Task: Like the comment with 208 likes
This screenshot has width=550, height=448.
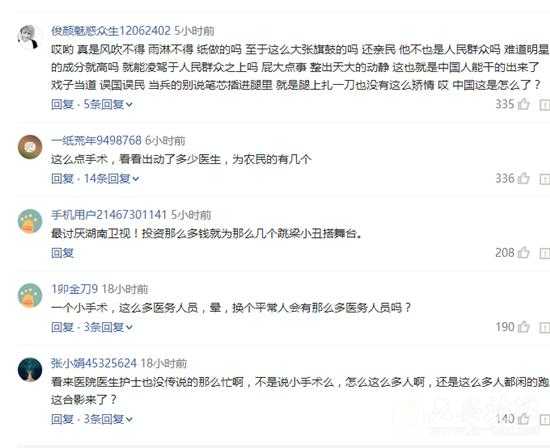Action: click(x=523, y=253)
